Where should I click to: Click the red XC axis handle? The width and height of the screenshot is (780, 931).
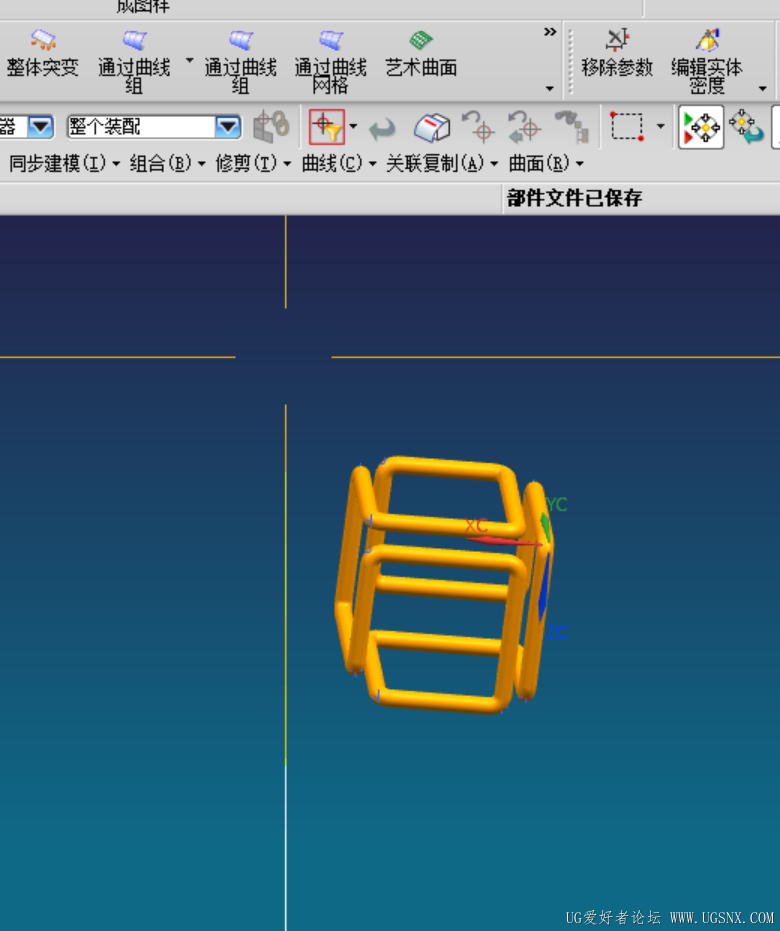tap(503, 540)
